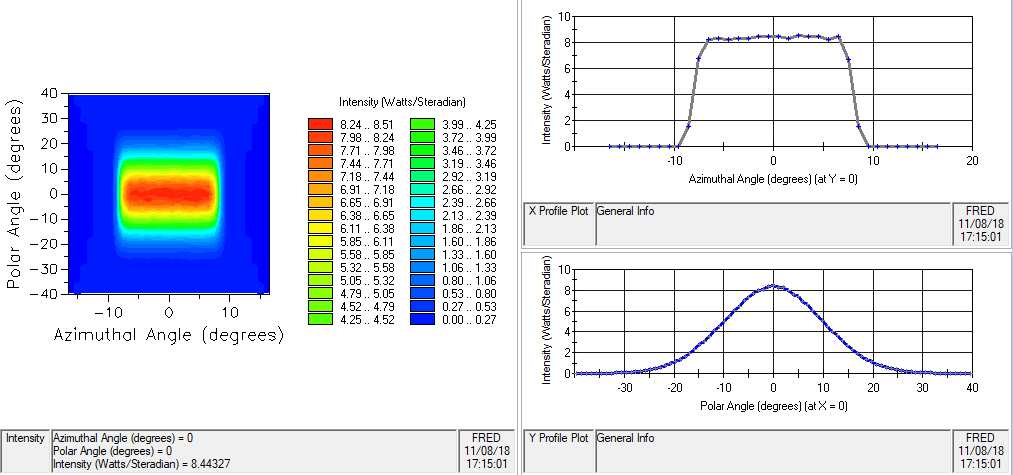Click the red center of the intensity map

pyautogui.click(x=169, y=192)
